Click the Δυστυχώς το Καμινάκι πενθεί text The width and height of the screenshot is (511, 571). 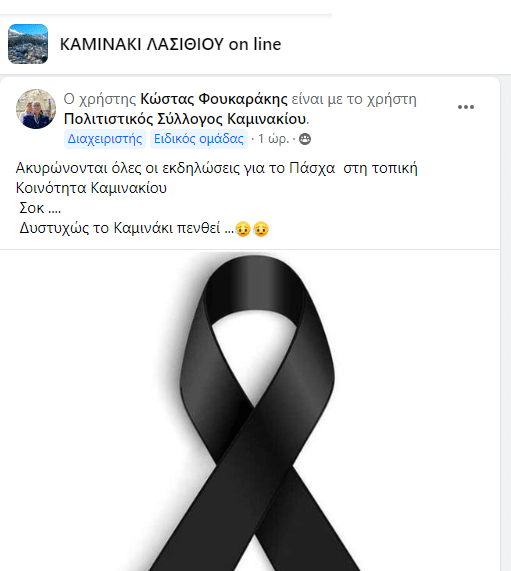click(x=126, y=228)
